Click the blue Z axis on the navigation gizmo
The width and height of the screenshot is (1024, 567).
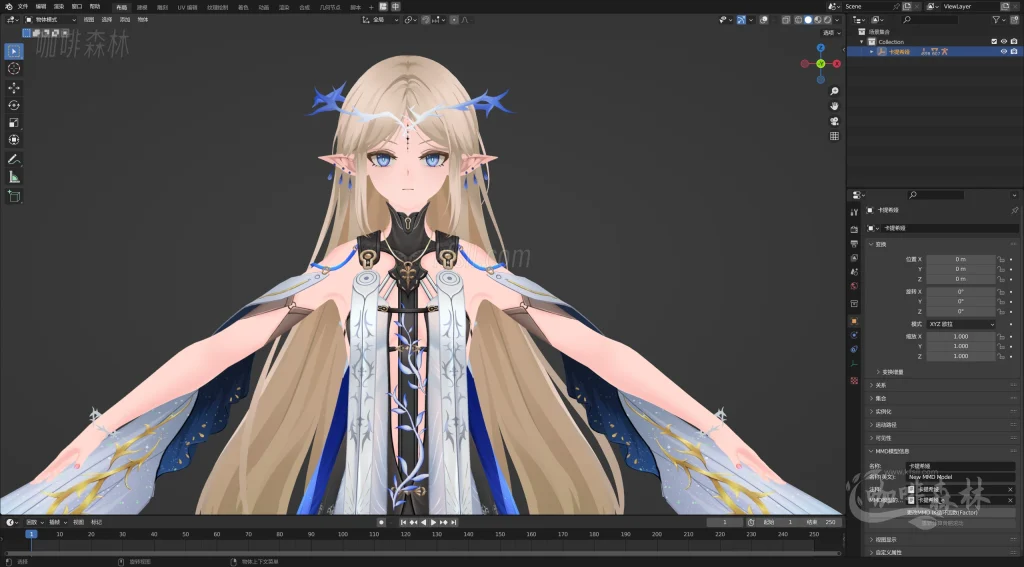[821, 48]
